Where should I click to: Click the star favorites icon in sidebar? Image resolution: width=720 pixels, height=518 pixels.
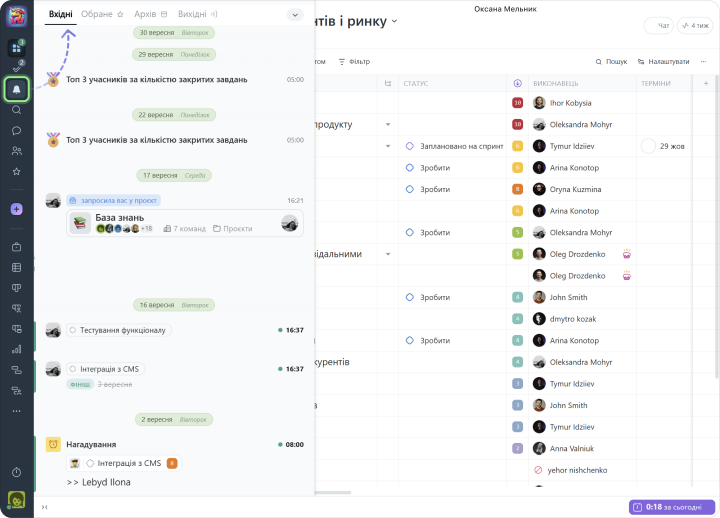point(16,172)
